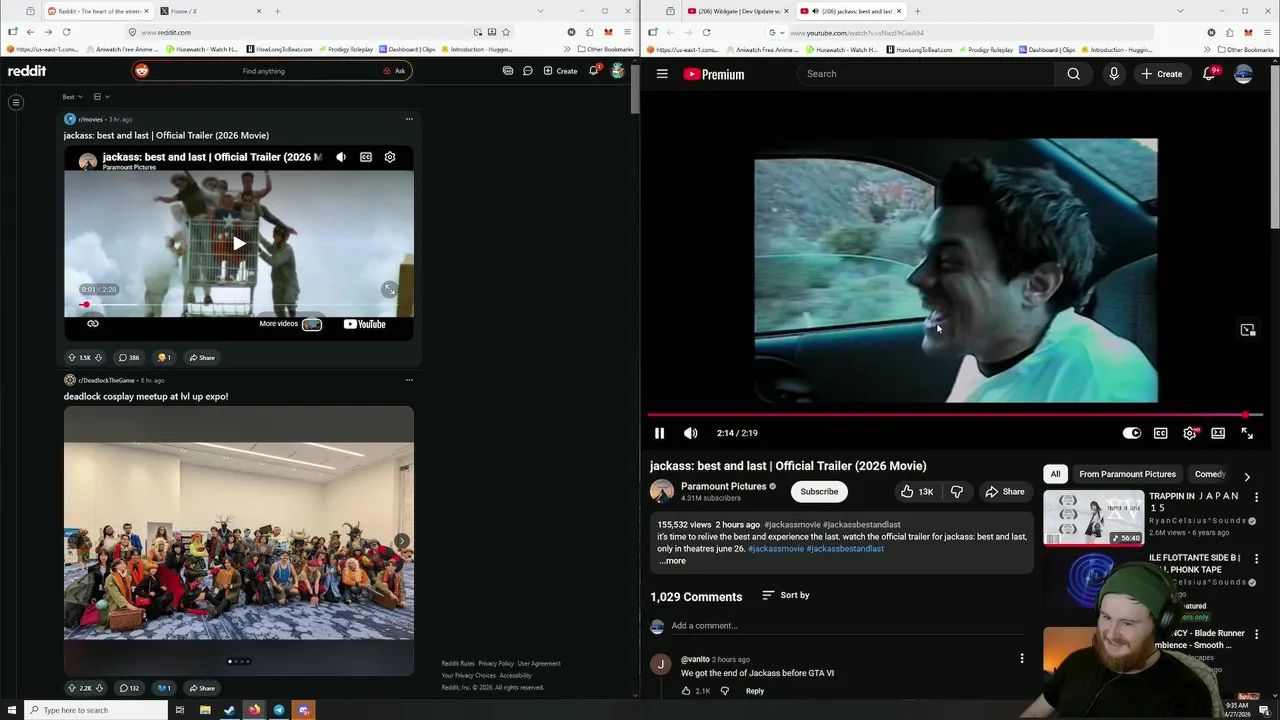Viewport: 1280px width, 720px height.
Task: Dislike the jackass trailer video
Action: (957, 492)
